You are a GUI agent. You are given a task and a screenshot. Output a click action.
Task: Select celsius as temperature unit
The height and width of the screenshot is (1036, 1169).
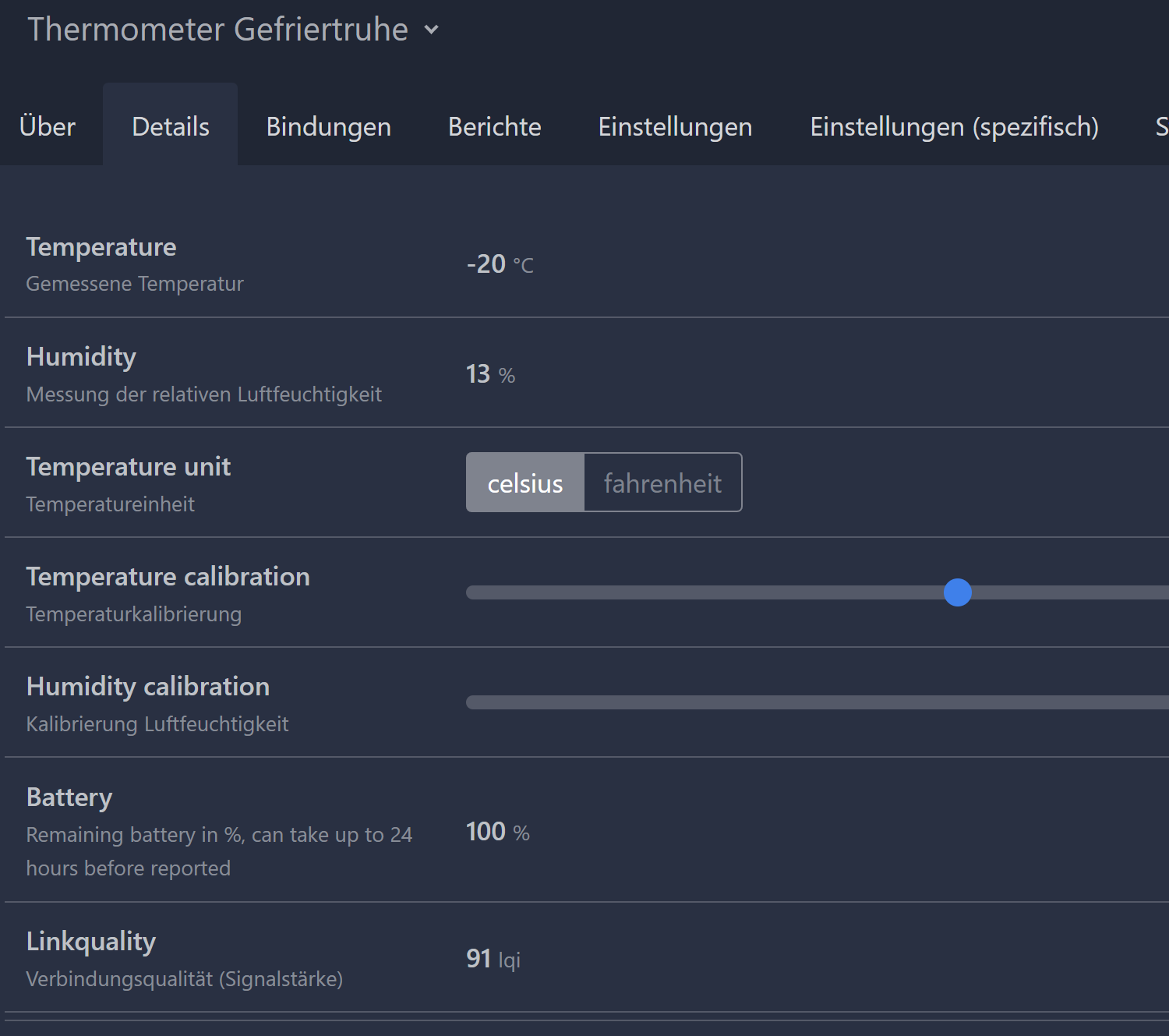click(524, 483)
